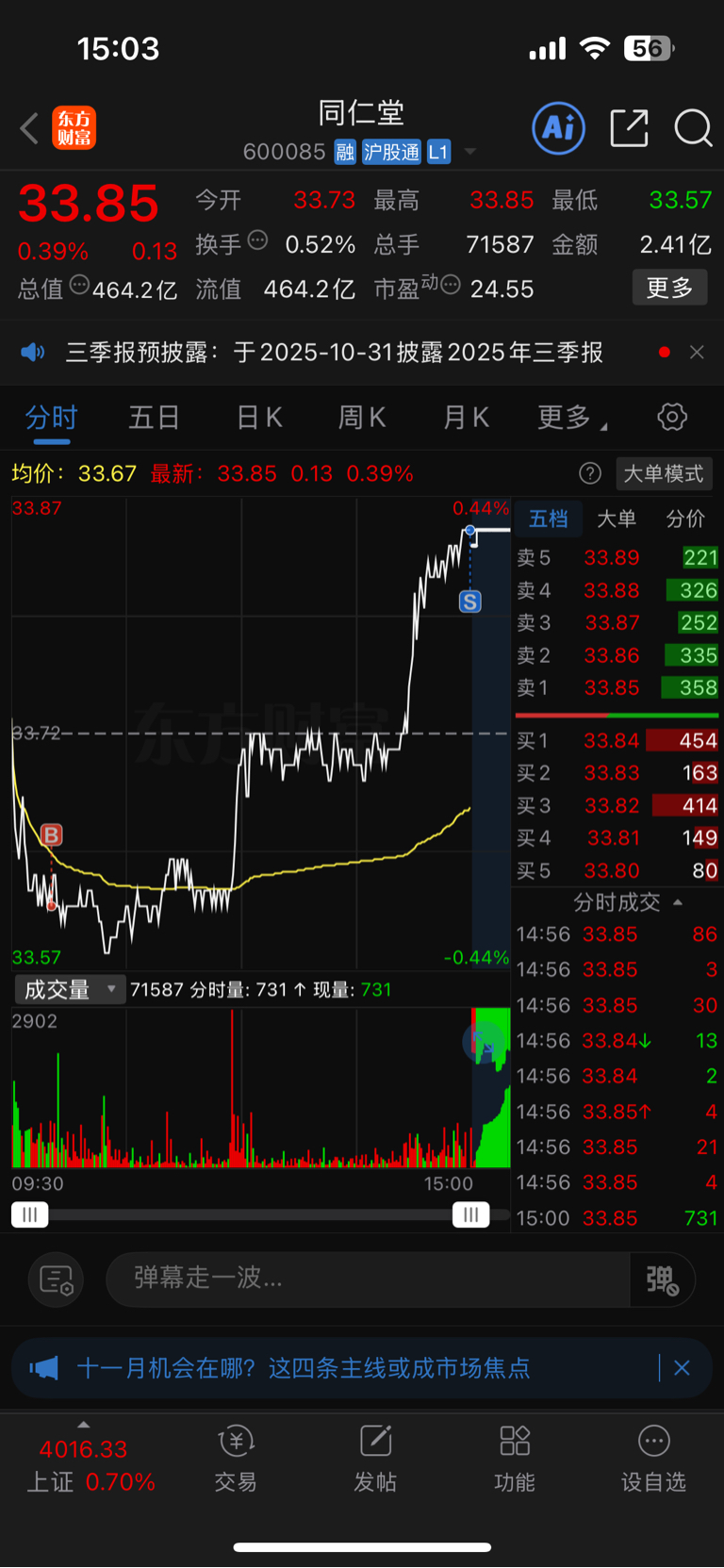The image size is (724, 1568).
Task: Expand stock title dropdown arrow
Action: pos(469,152)
